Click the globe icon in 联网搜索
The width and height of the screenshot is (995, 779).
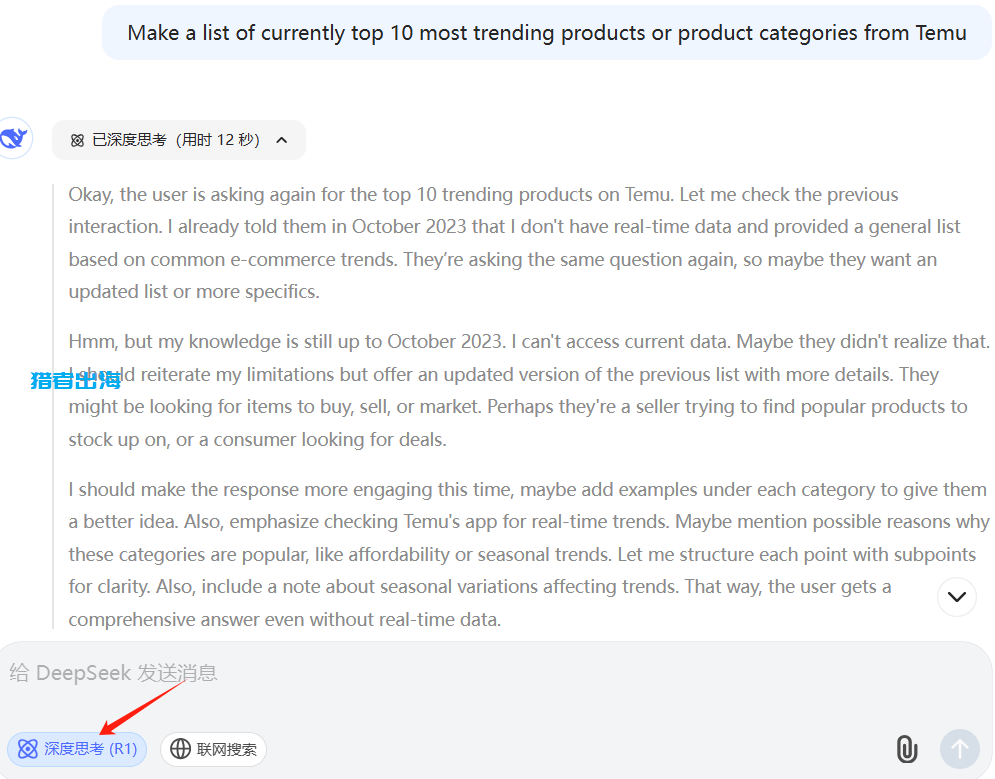point(180,749)
